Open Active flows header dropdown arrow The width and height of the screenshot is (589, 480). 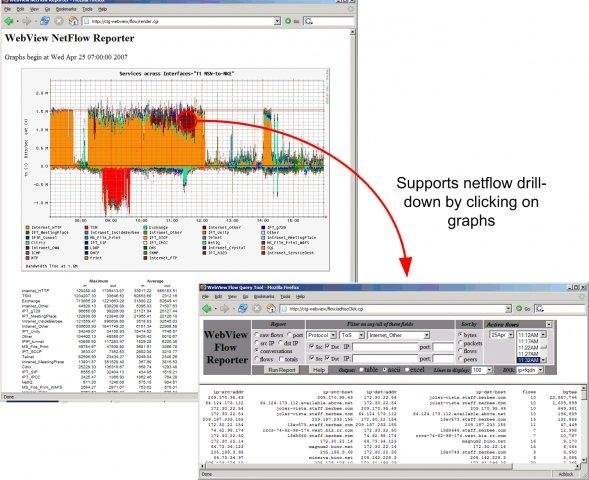click(x=549, y=324)
